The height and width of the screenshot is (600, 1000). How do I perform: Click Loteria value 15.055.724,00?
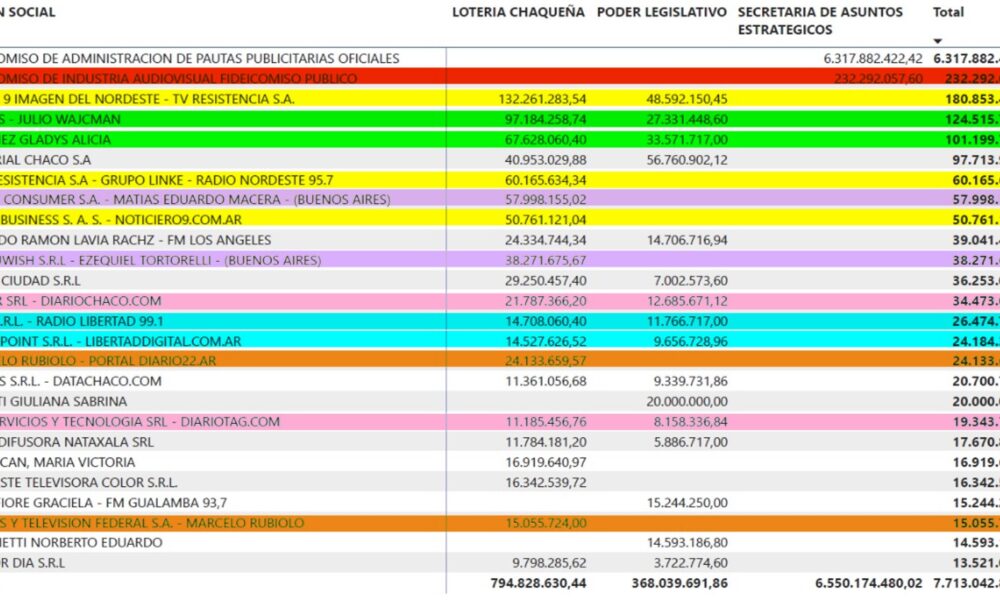point(545,523)
